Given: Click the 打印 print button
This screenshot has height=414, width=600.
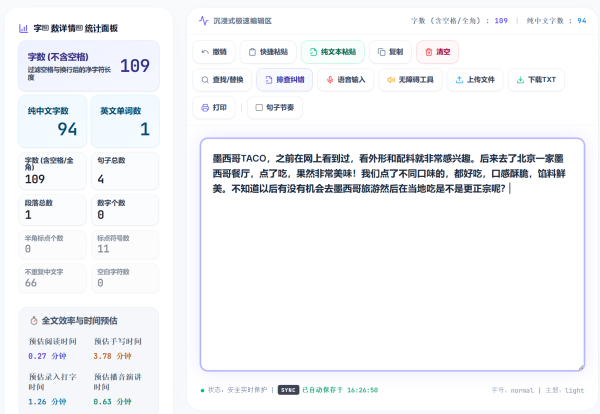Looking at the screenshot, I should (x=214, y=108).
